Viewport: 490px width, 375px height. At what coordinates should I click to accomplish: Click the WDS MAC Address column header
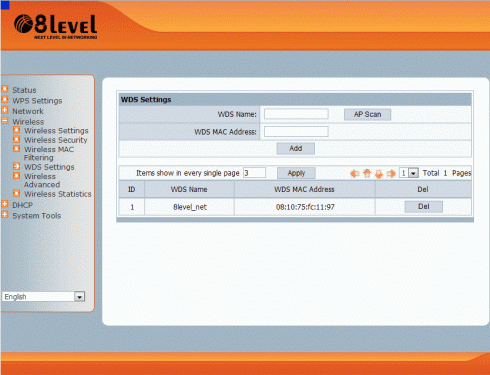304,189
